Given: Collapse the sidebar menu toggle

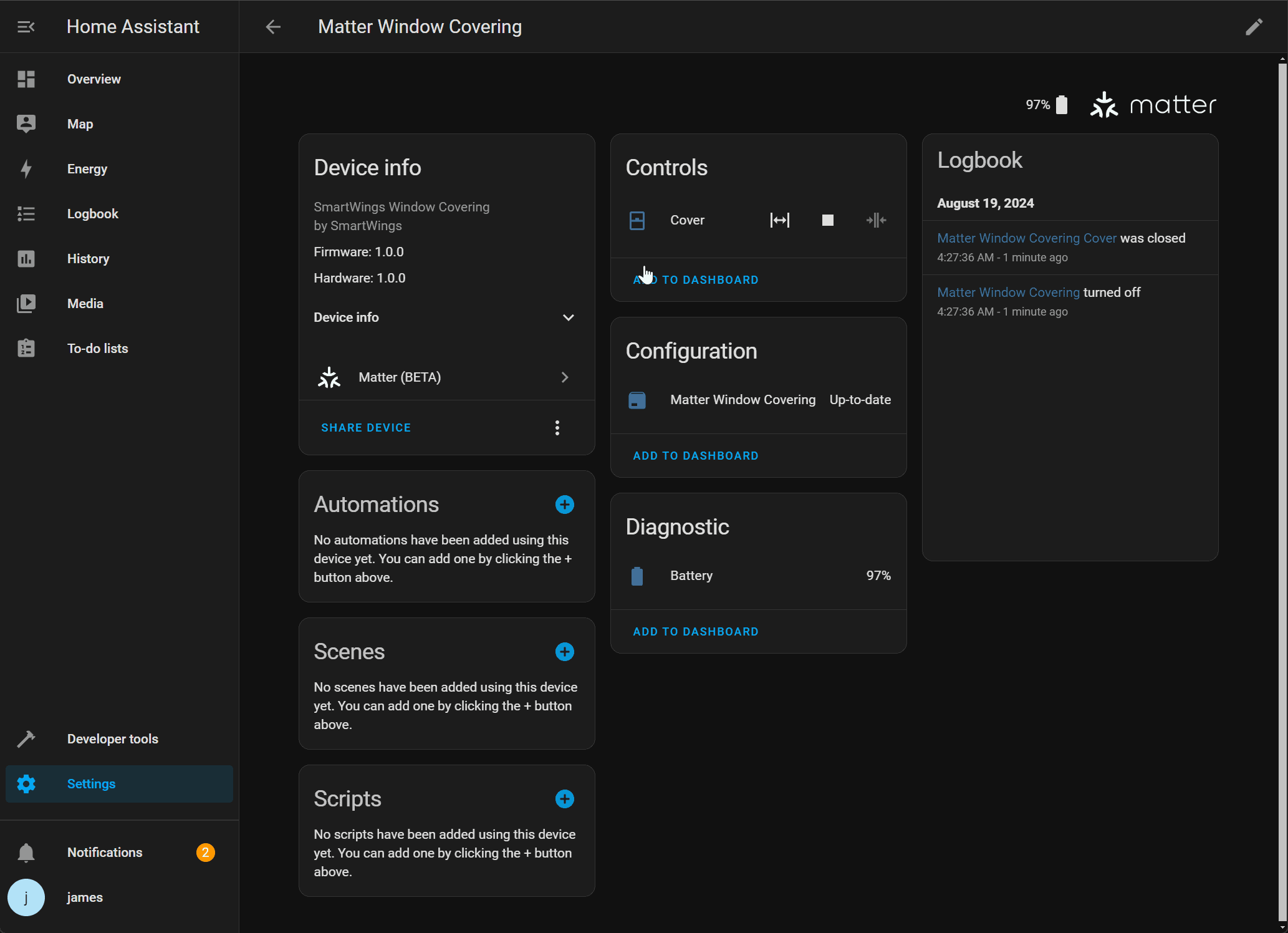Looking at the screenshot, I should pyautogui.click(x=26, y=27).
